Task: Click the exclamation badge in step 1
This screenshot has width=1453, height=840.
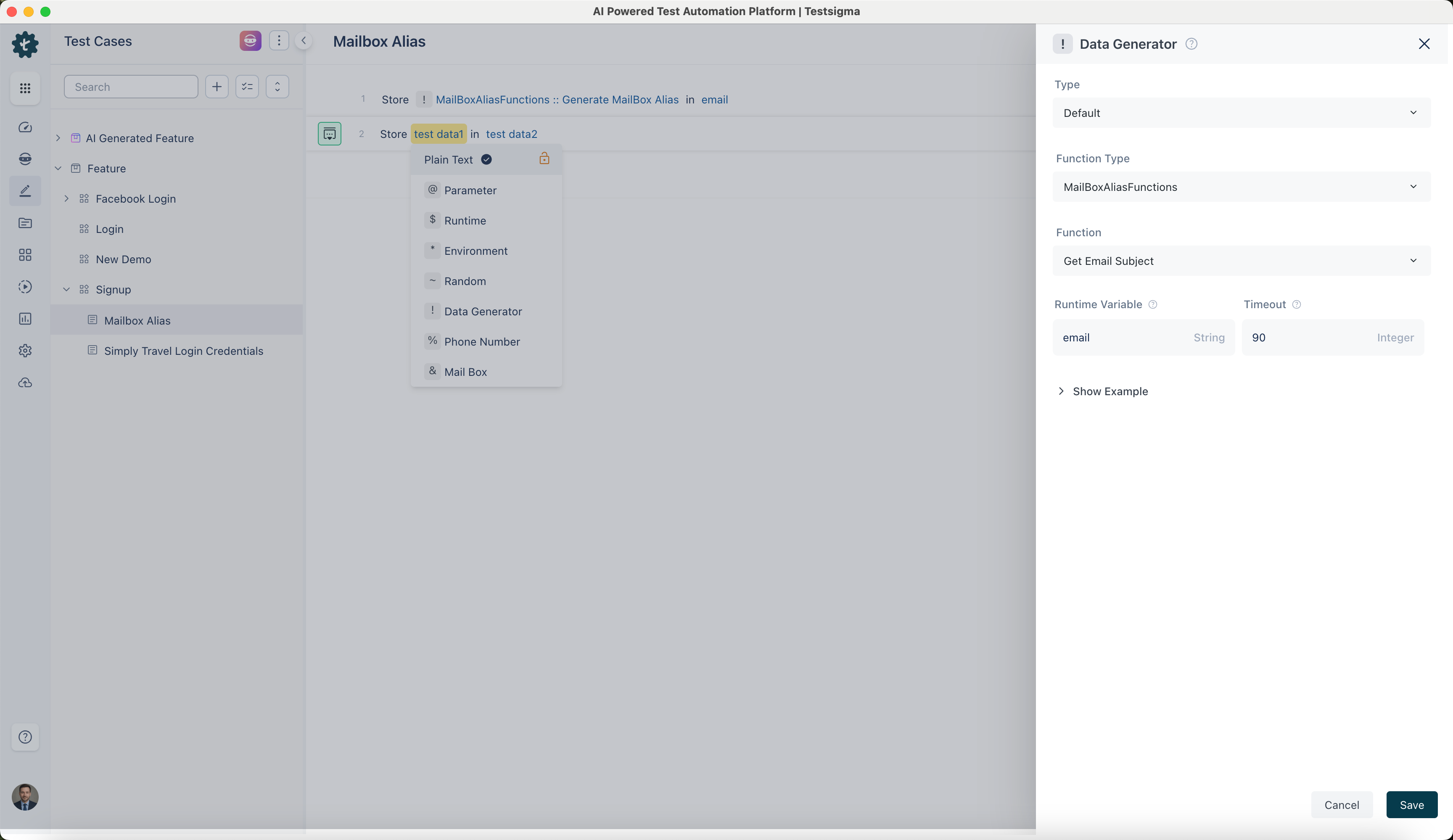Action: 424,99
